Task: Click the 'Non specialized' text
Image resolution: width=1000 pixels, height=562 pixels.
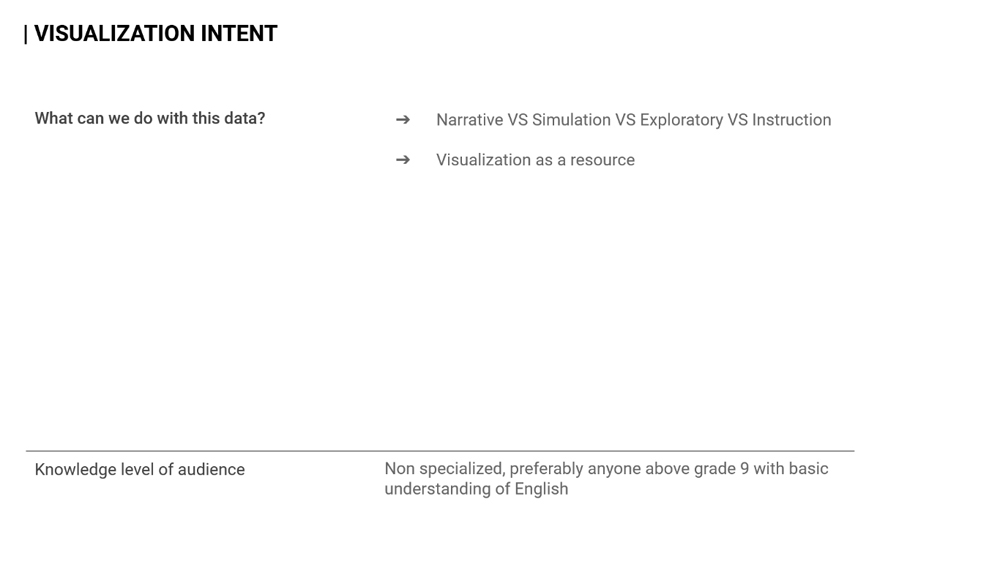Action: coord(443,469)
